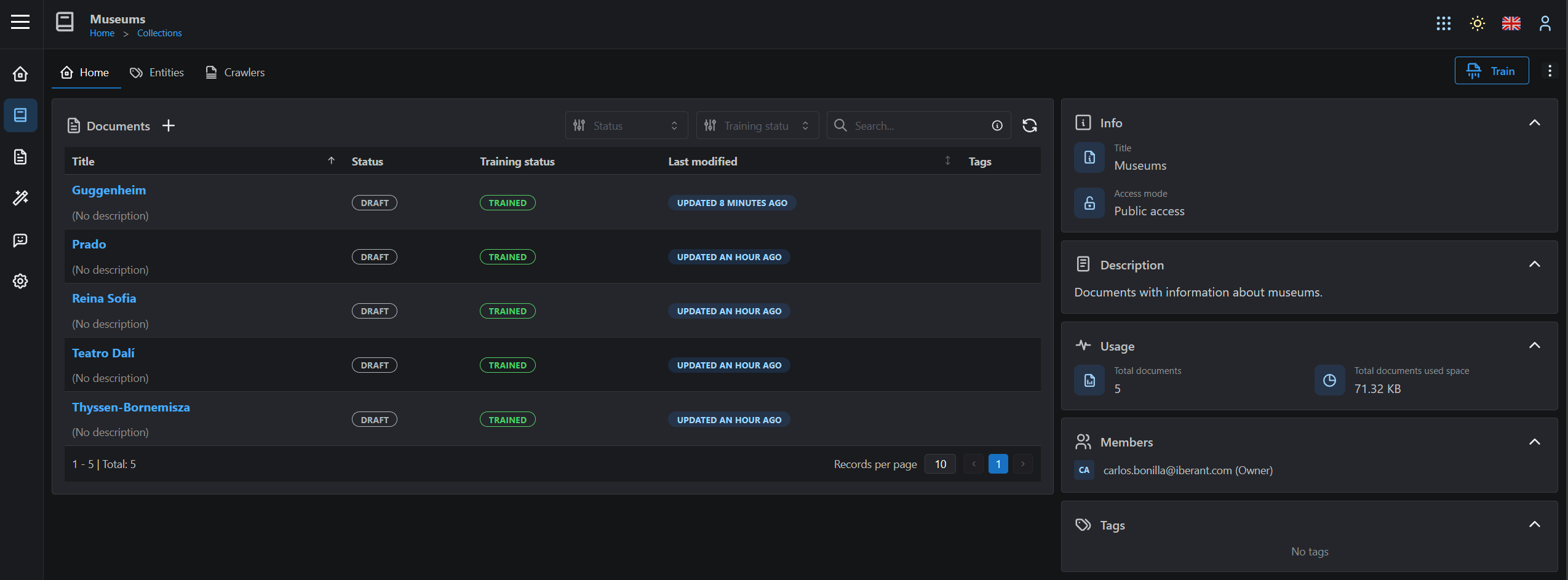Click the Tags column header

point(980,161)
